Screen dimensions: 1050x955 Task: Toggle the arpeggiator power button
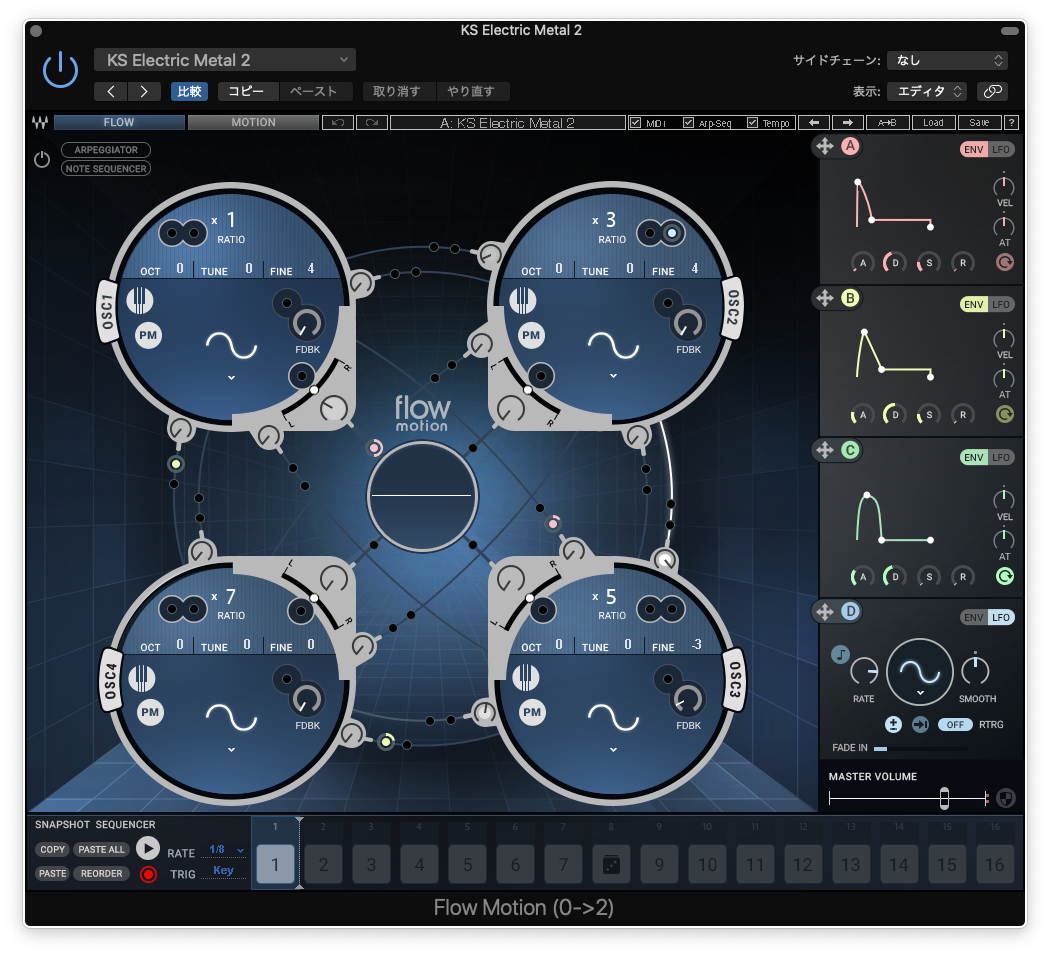[x=42, y=159]
